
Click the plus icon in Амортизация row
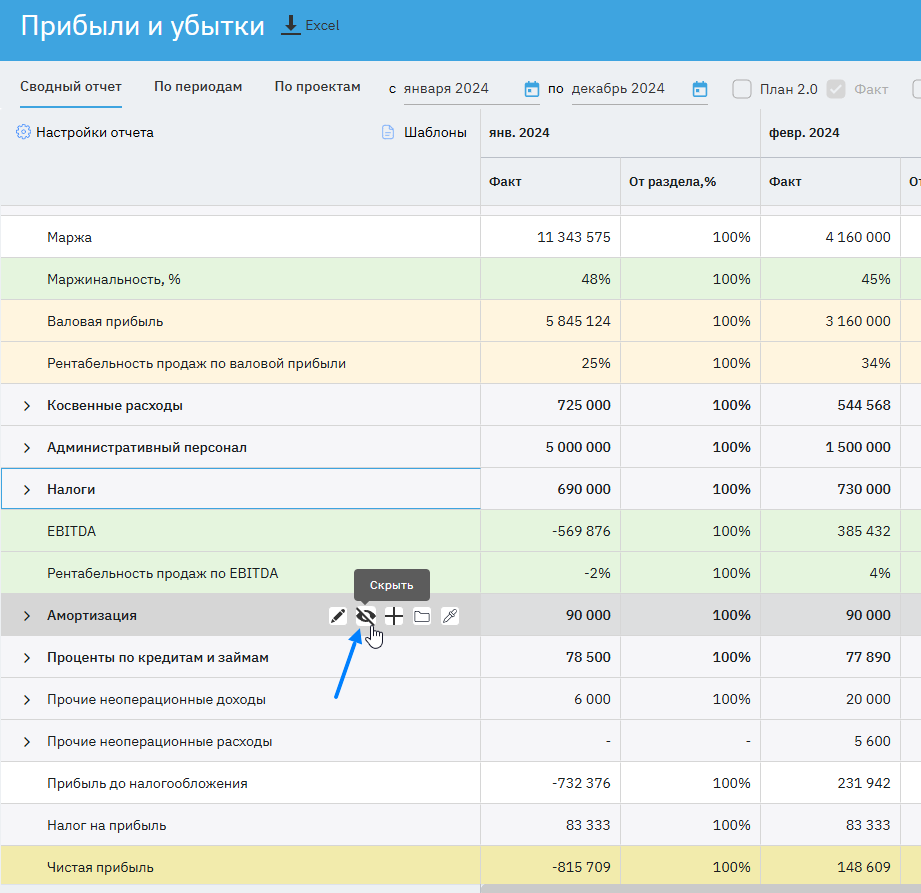(394, 616)
